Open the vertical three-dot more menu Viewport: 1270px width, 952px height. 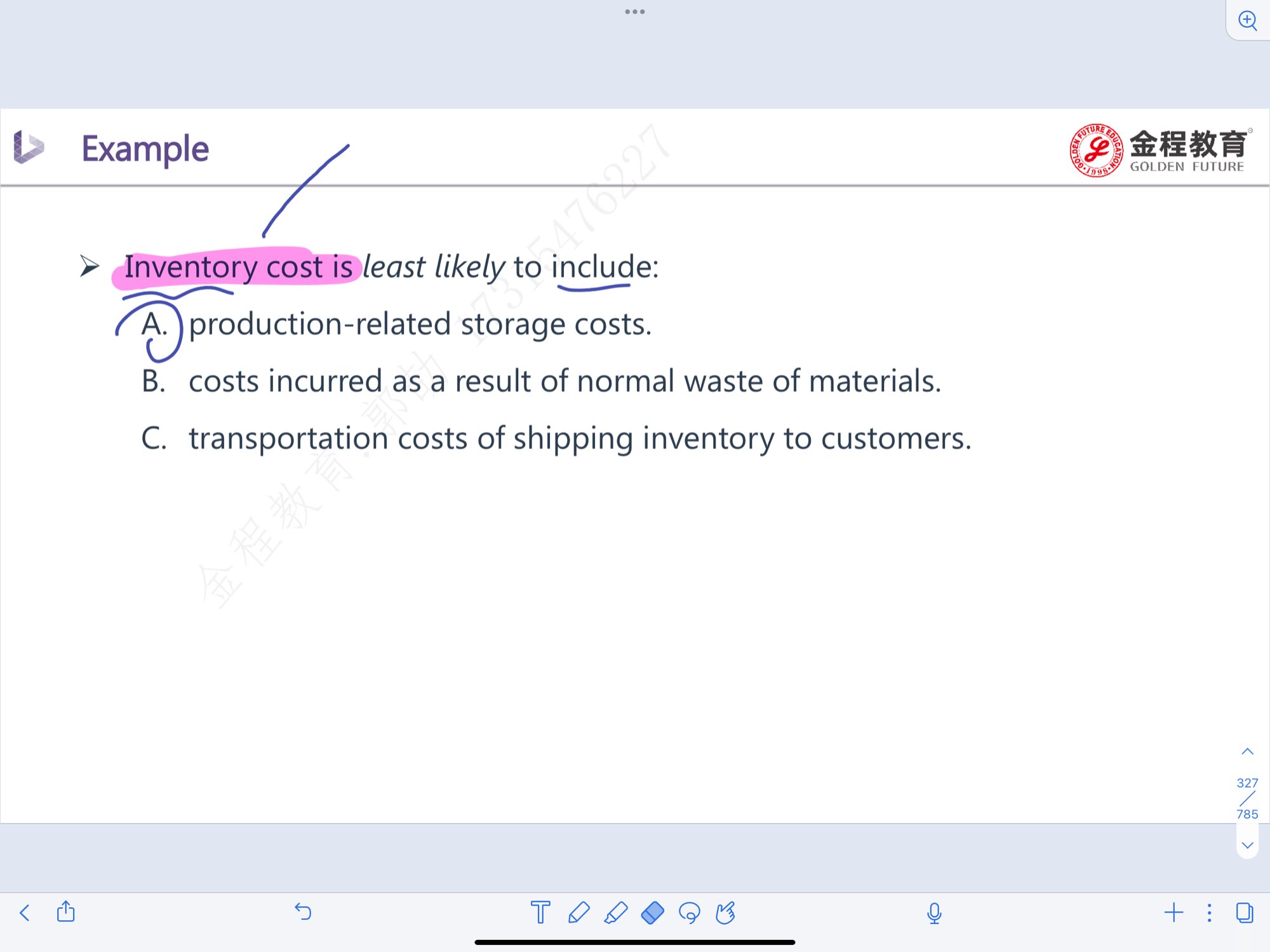tap(1209, 913)
